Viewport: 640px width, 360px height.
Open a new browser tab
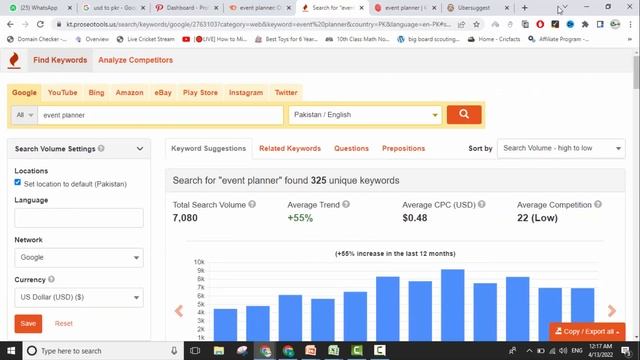[x=524, y=8]
